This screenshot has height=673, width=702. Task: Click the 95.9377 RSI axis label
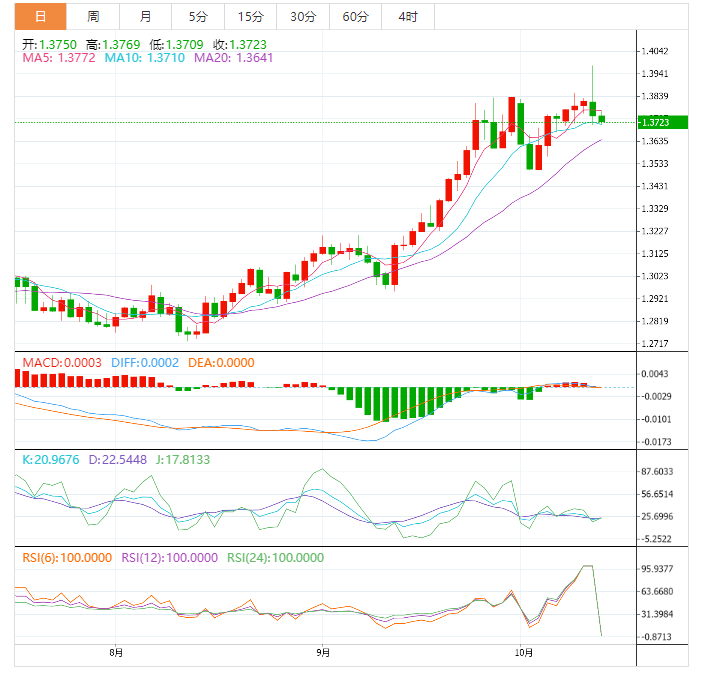click(x=657, y=569)
